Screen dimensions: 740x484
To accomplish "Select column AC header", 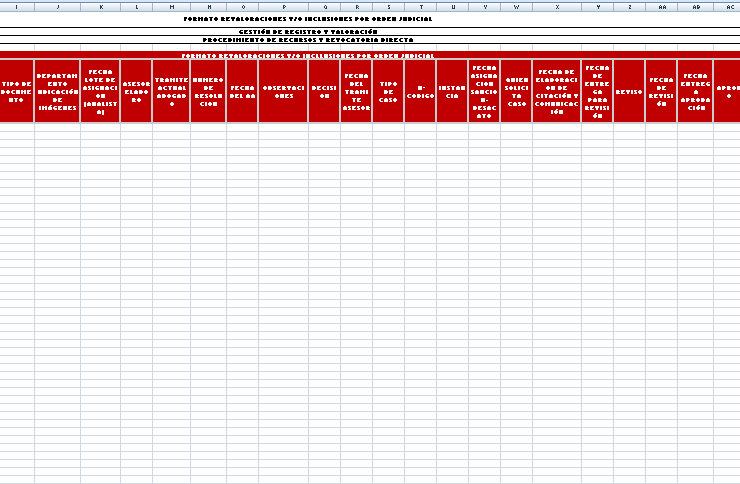I will pyautogui.click(x=727, y=7).
